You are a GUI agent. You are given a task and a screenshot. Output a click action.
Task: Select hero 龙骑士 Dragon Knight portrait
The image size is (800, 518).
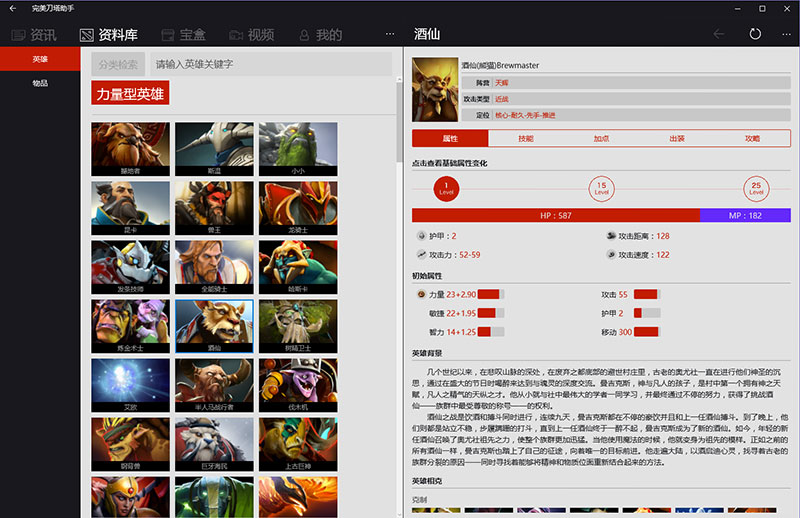point(298,208)
